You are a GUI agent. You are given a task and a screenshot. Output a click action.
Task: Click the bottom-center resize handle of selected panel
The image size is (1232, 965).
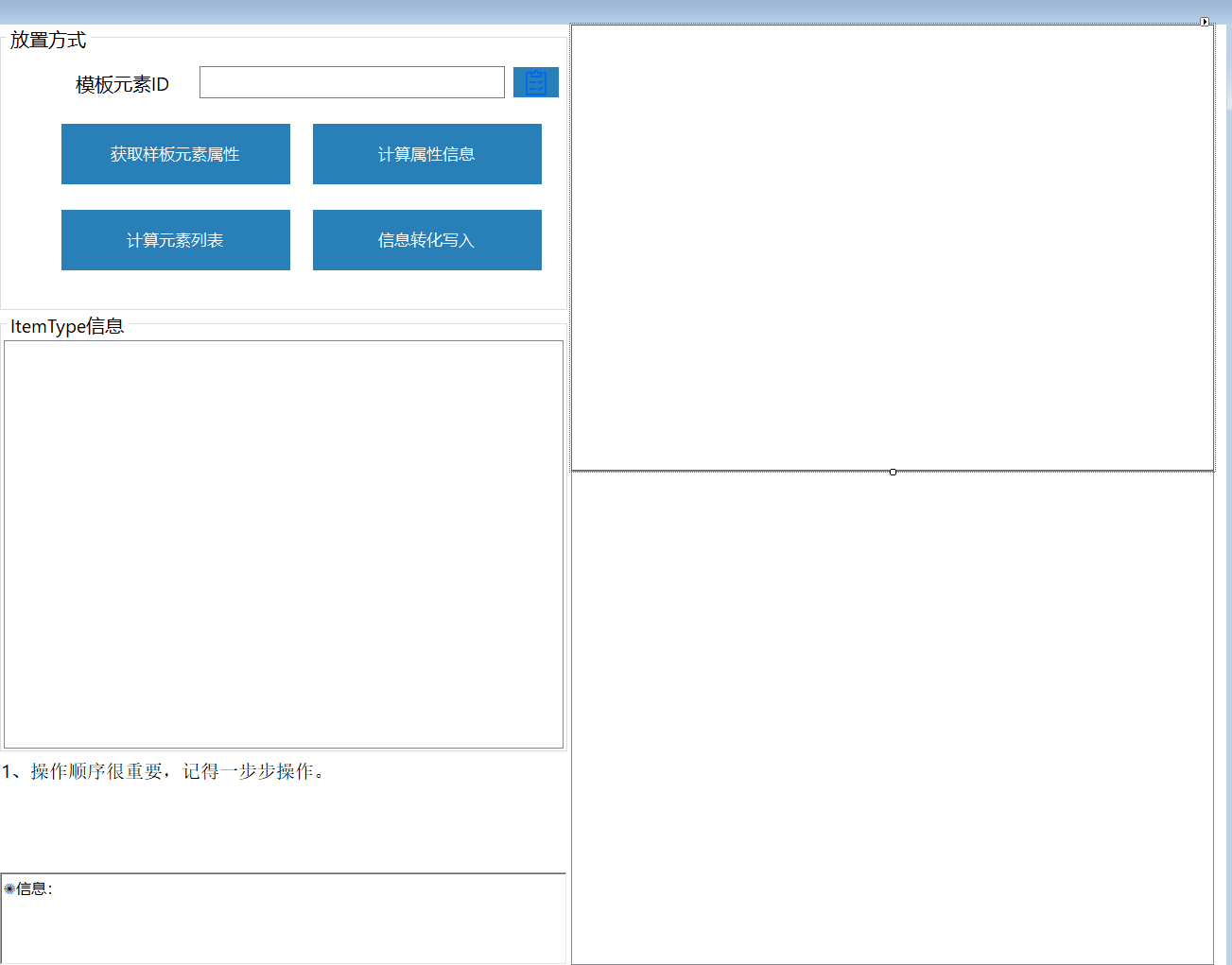893,472
